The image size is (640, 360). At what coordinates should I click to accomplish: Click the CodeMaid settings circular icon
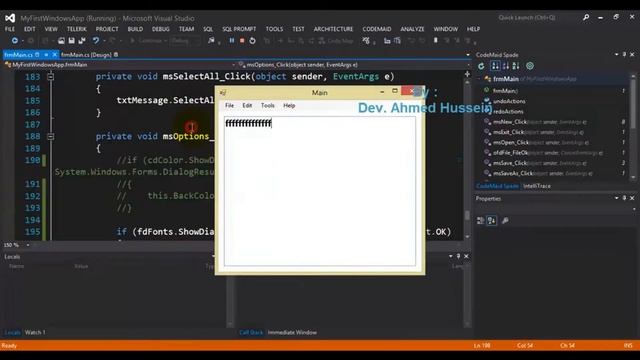(530, 66)
